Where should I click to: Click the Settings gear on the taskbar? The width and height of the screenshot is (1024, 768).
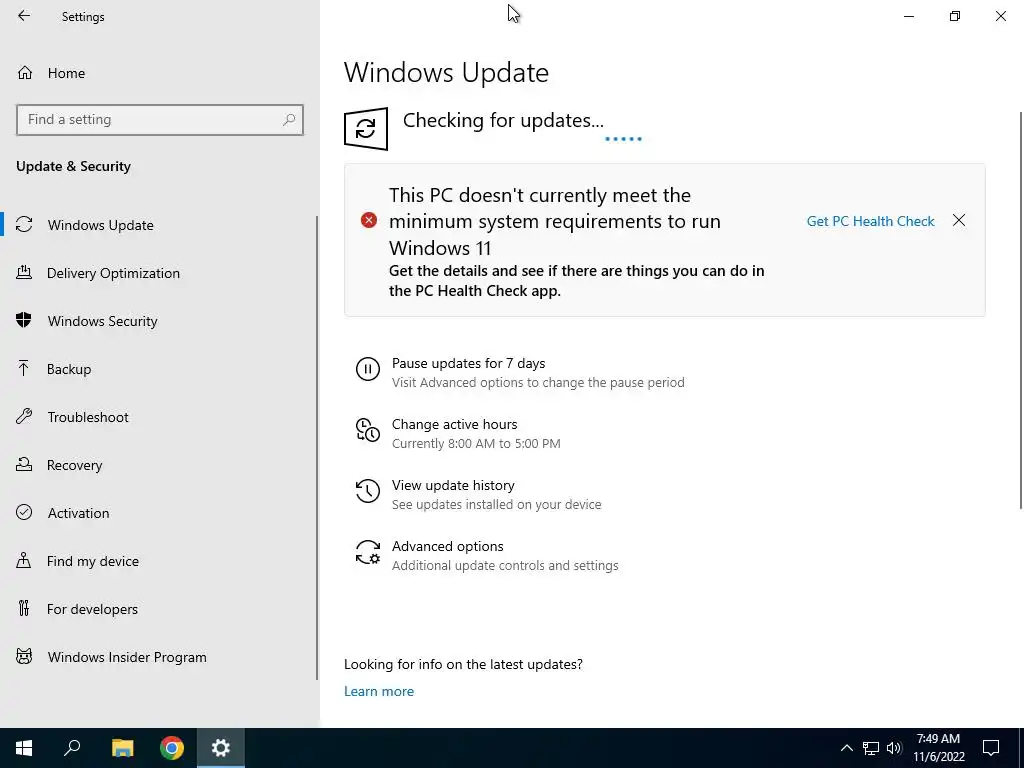click(221, 748)
